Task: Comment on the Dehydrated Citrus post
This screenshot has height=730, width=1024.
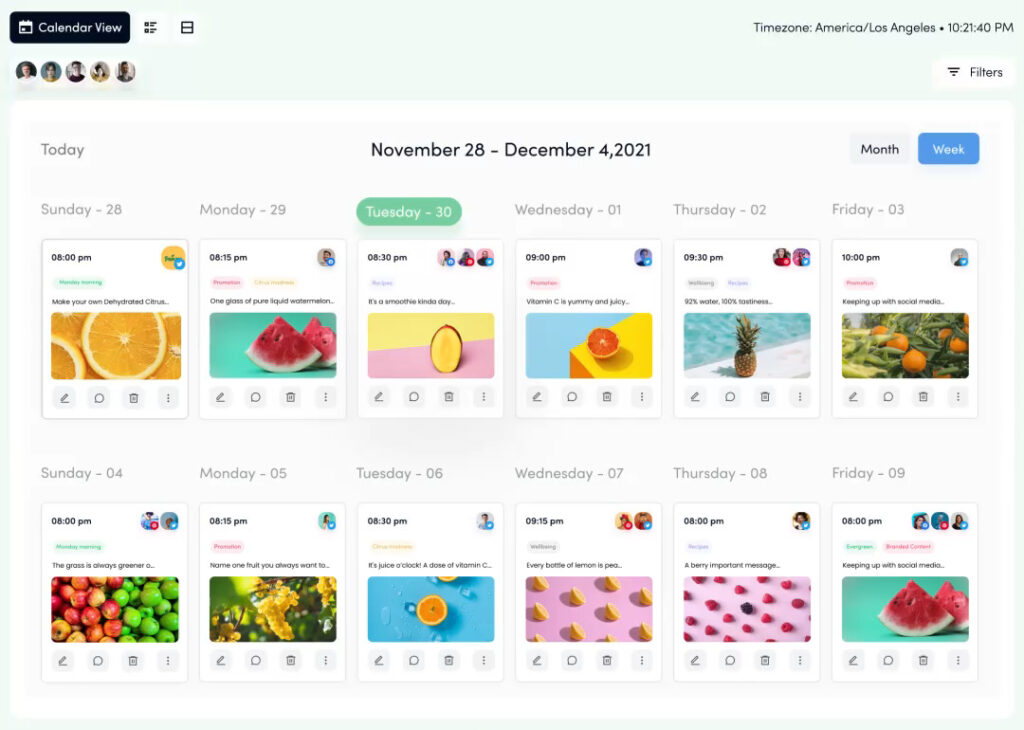Action: pyautogui.click(x=99, y=398)
